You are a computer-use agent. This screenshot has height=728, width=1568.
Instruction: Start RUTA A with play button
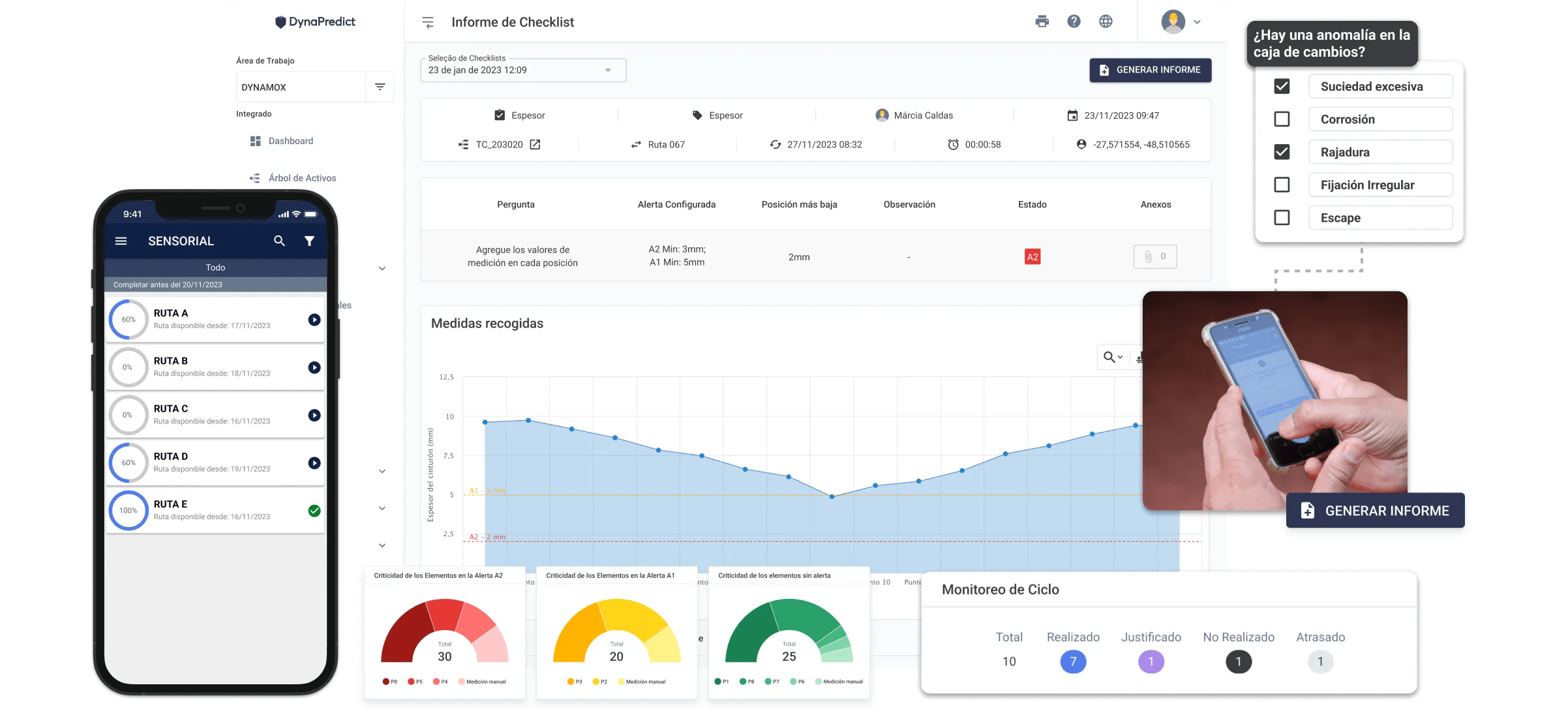314,320
